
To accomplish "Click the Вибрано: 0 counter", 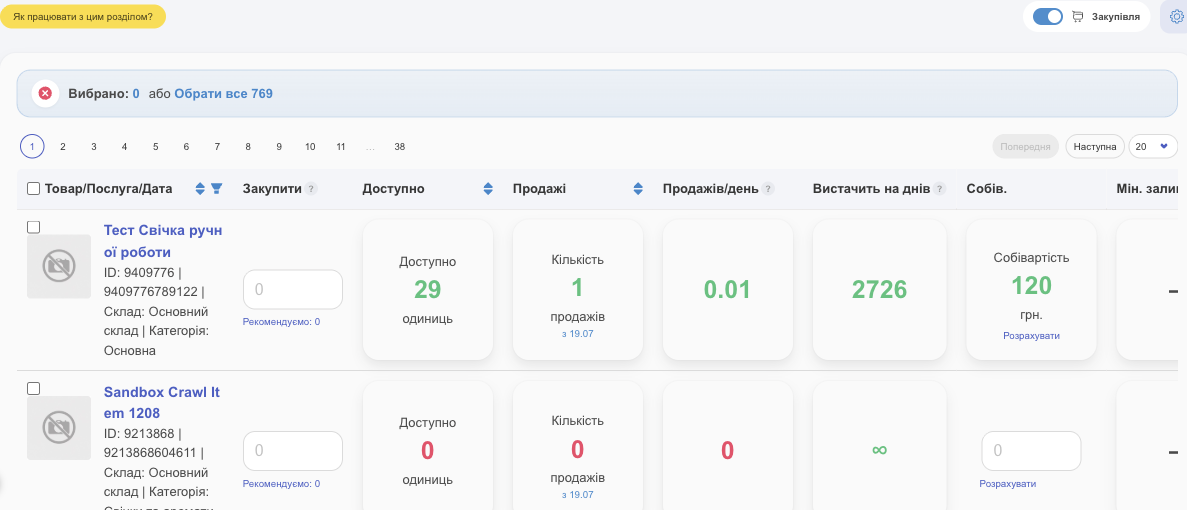I will click(x=104, y=94).
